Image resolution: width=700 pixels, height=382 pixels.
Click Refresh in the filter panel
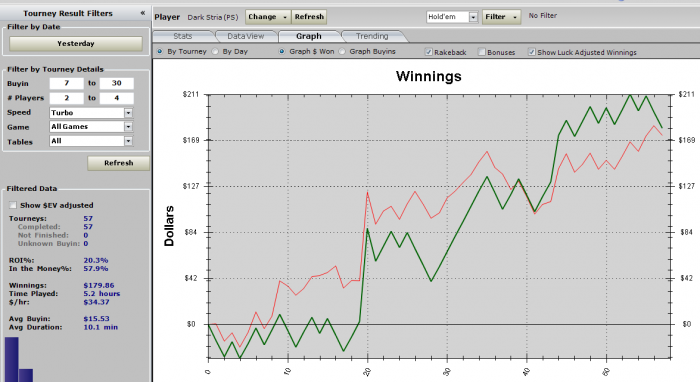(119, 163)
